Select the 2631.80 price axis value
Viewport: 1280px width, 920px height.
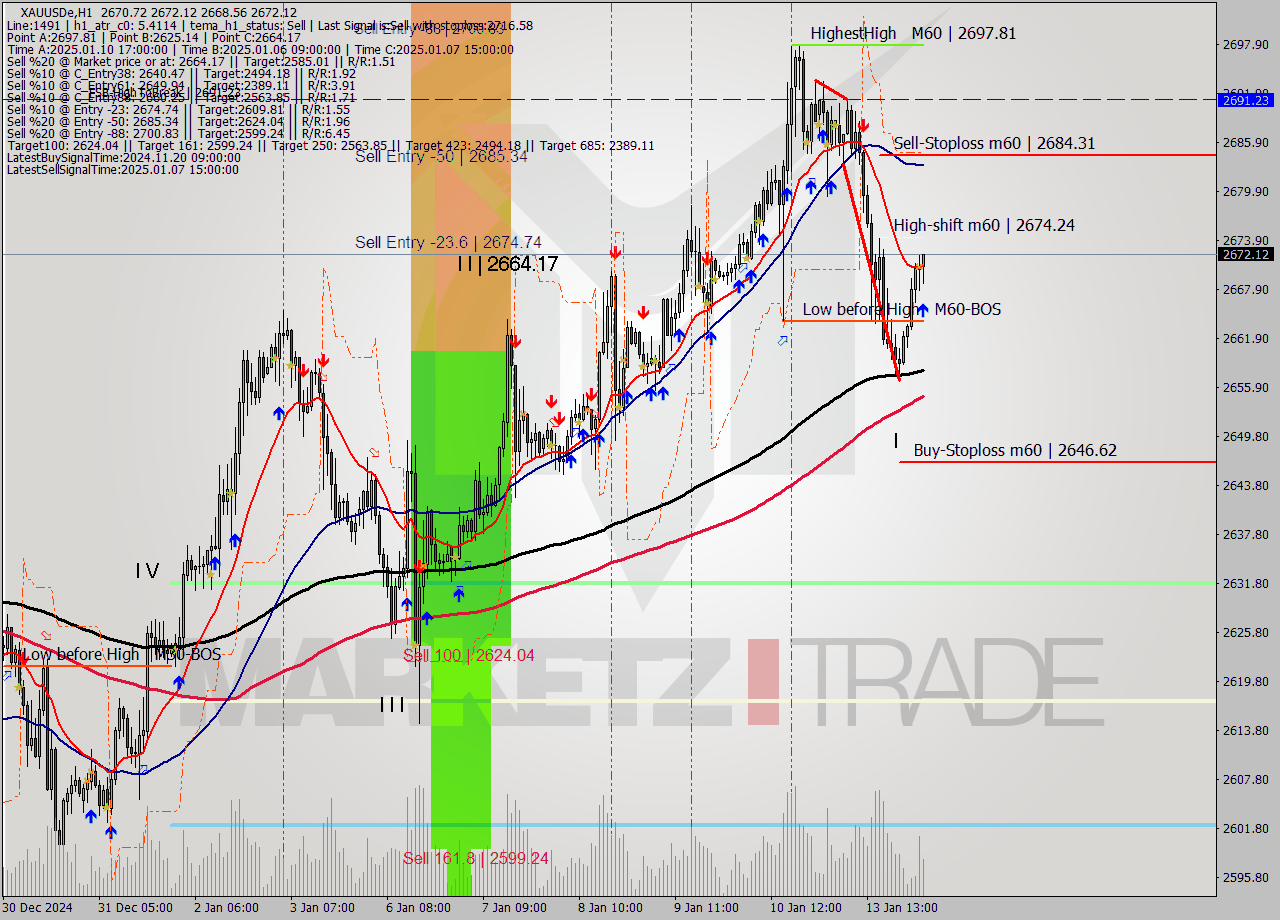coord(1245,583)
